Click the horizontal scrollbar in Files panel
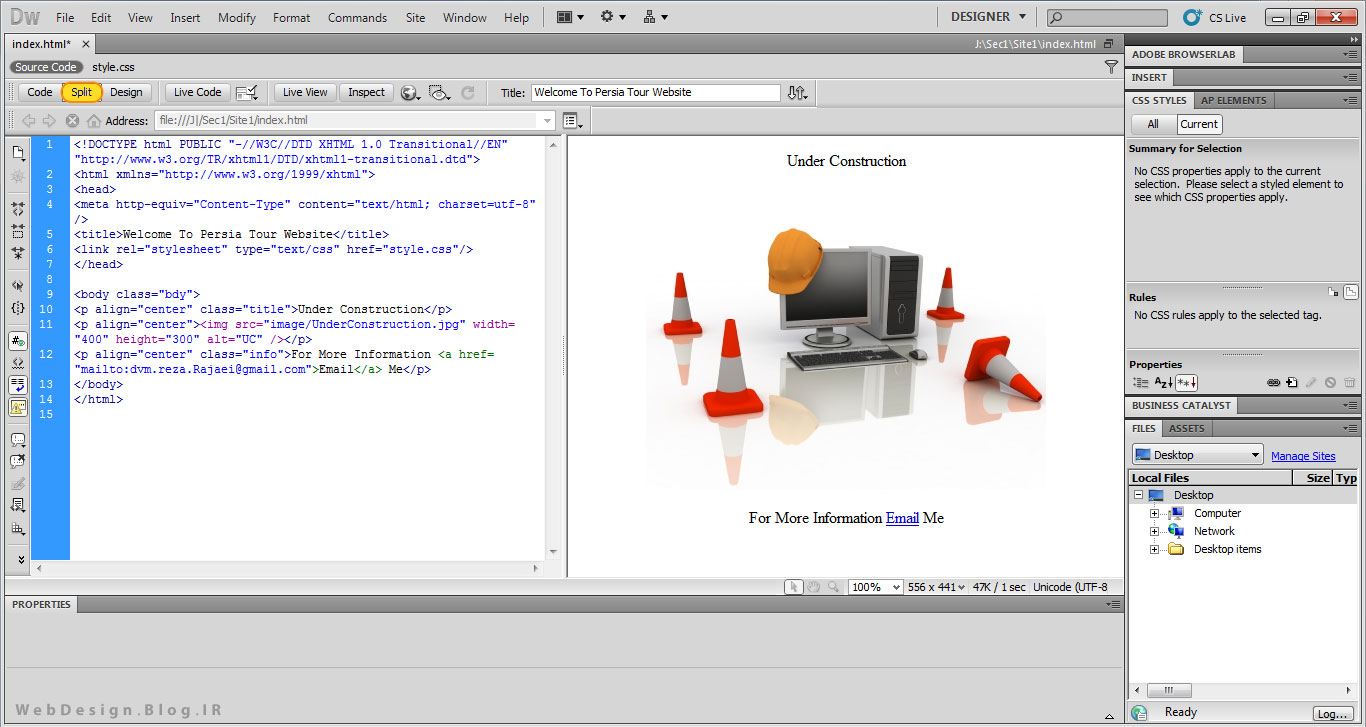The height and width of the screenshot is (727, 1366). (1168, 690)
